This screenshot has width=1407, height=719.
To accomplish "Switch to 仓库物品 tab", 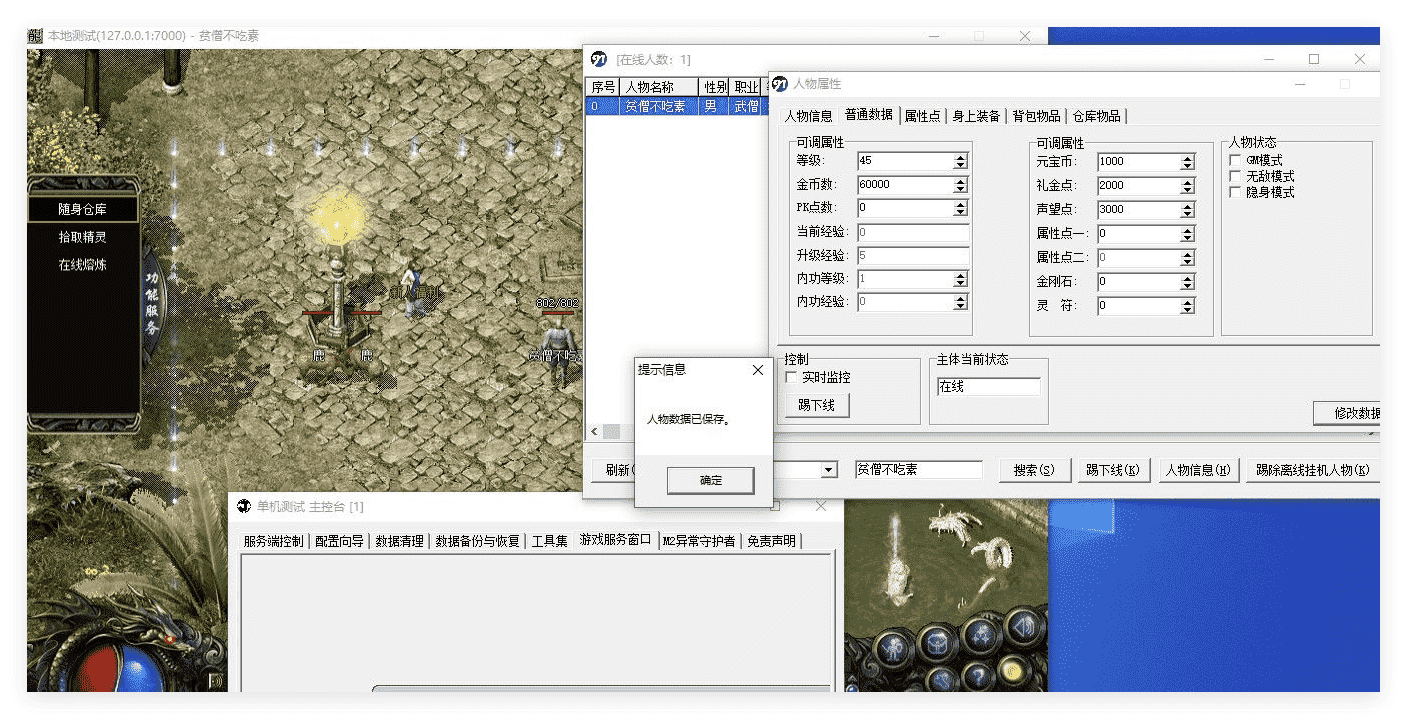I will tap(1097, 116).
